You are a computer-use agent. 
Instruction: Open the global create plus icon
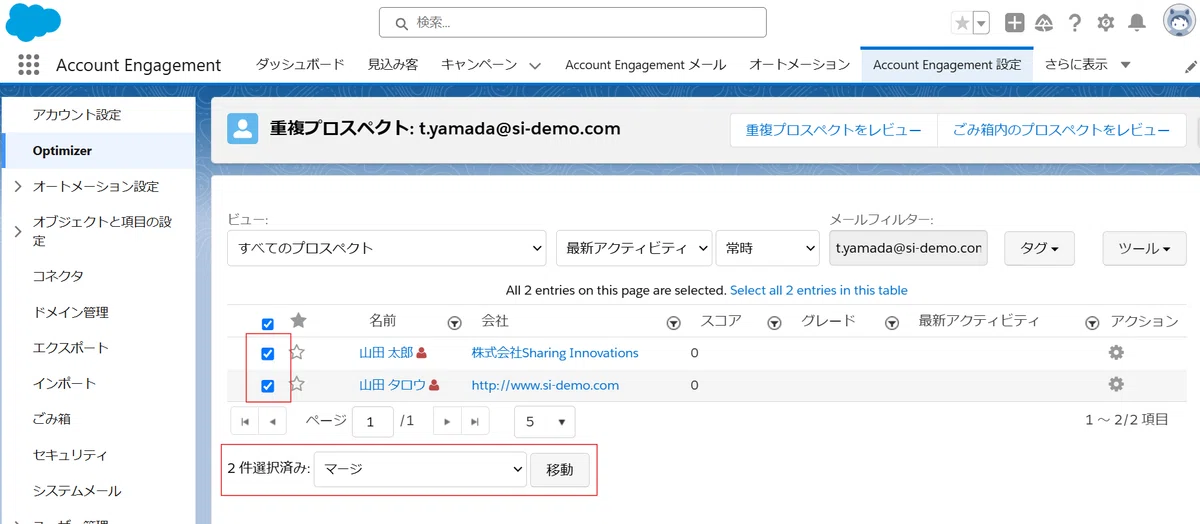pyautogui.click(x=1014, y=23)
